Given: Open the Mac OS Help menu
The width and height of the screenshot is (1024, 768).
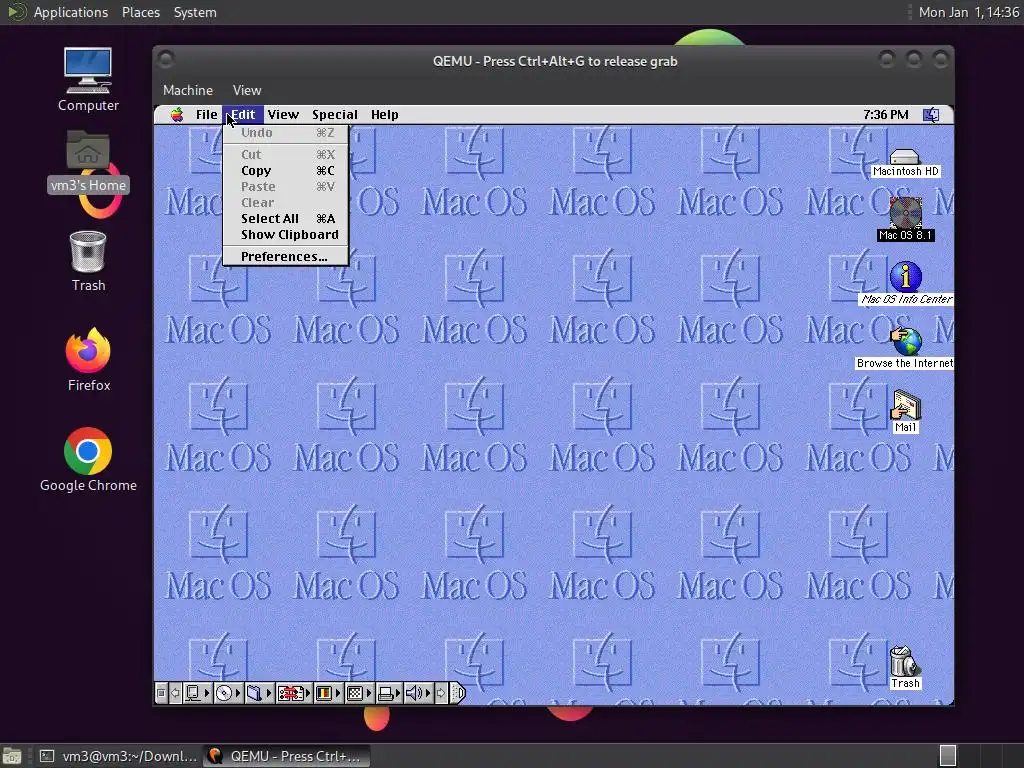Looking at the screenshot, I should 385,115.
